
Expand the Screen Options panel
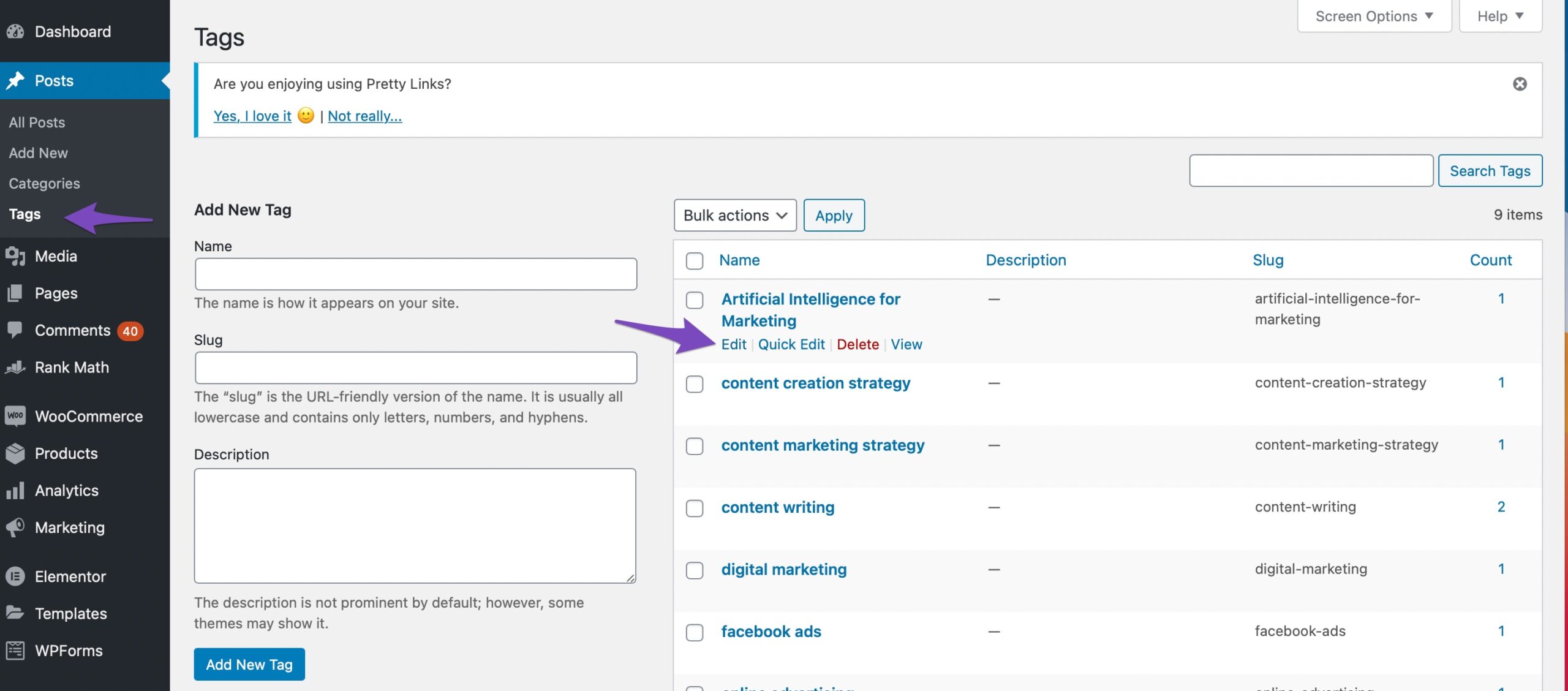tap(1374, 16)
